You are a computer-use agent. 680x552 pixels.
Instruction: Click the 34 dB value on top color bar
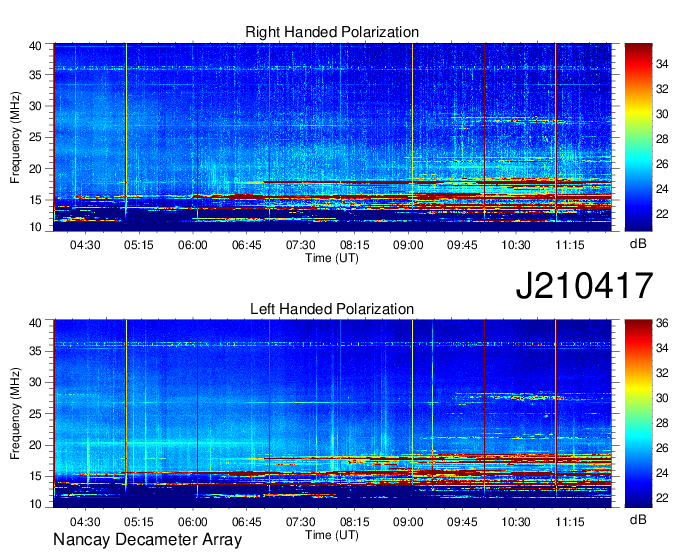[x=662, y=64]
